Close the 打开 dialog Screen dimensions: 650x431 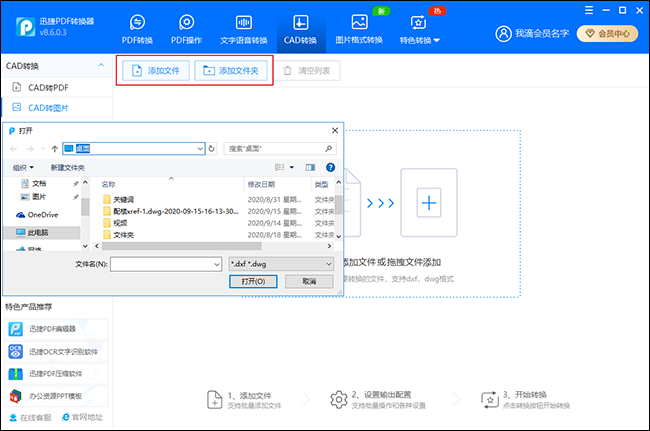point(335,131)
